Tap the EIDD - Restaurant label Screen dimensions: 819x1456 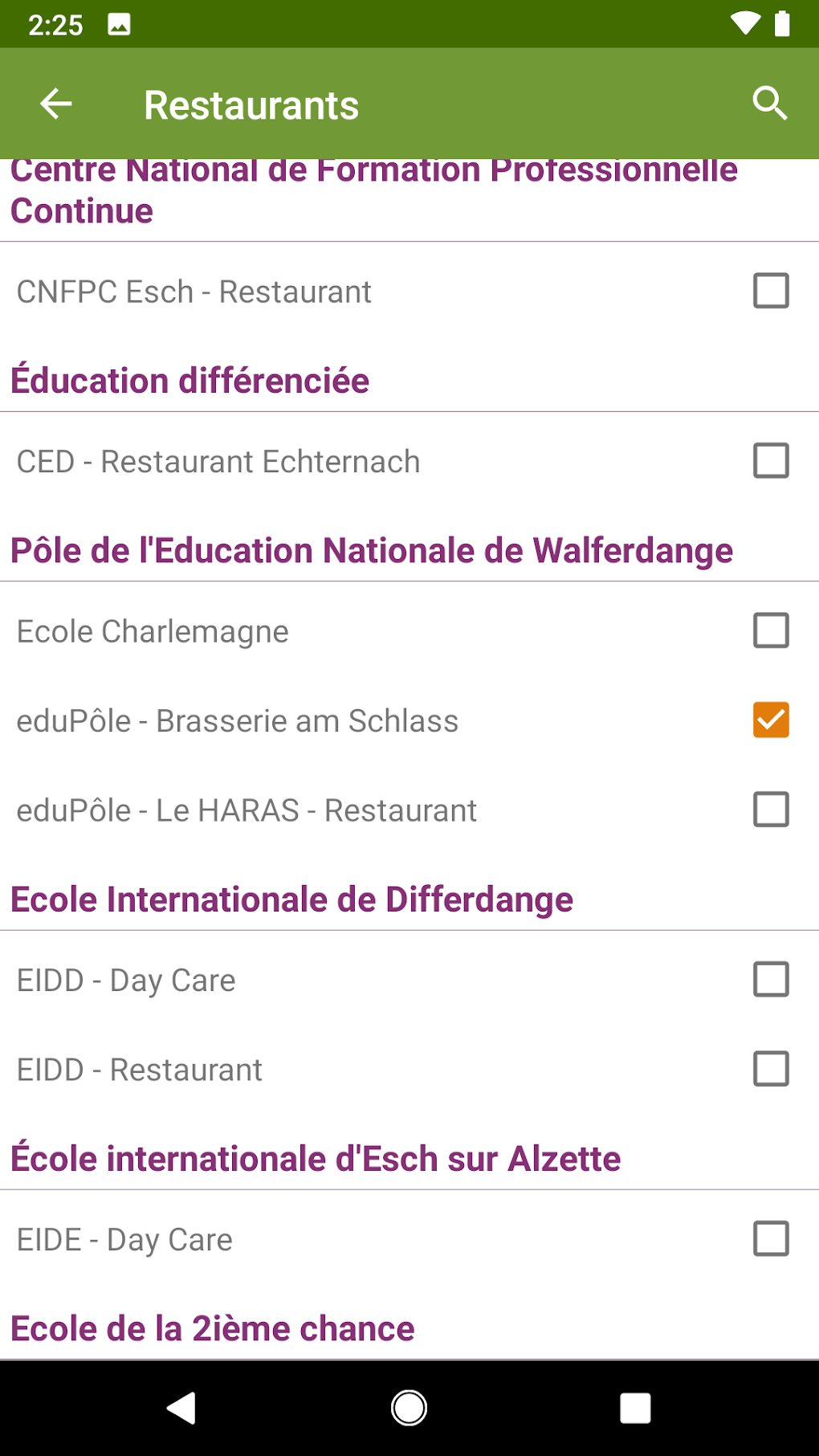click(140, 1070)
